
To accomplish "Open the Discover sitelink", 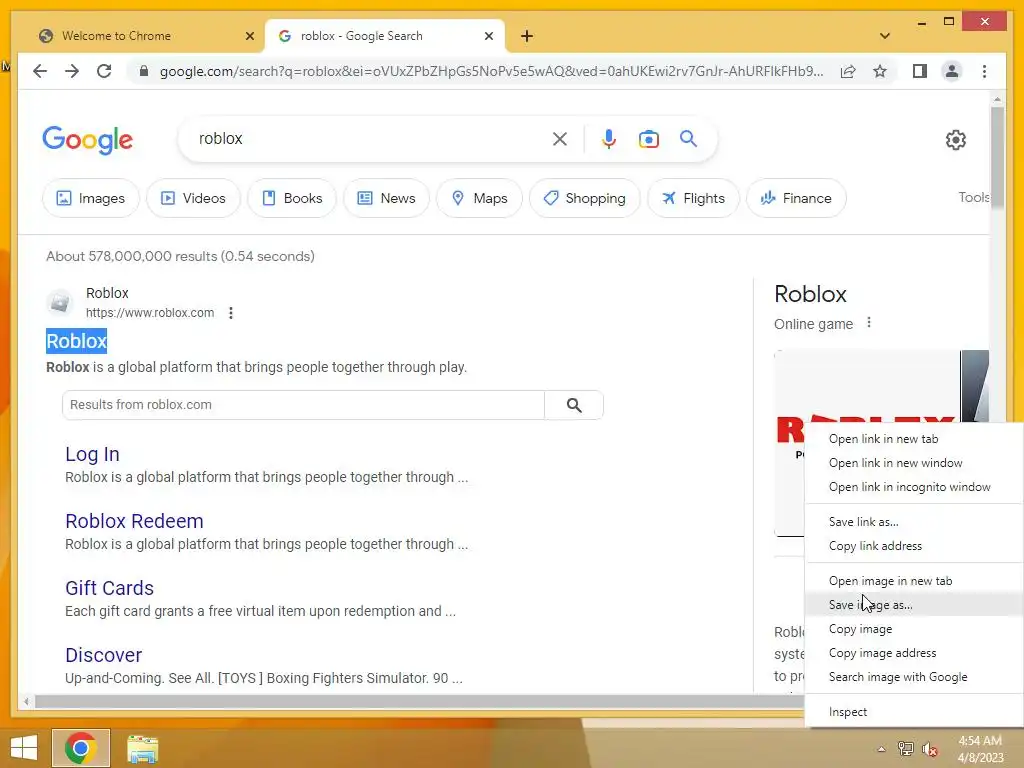I will tap(103, 655).
